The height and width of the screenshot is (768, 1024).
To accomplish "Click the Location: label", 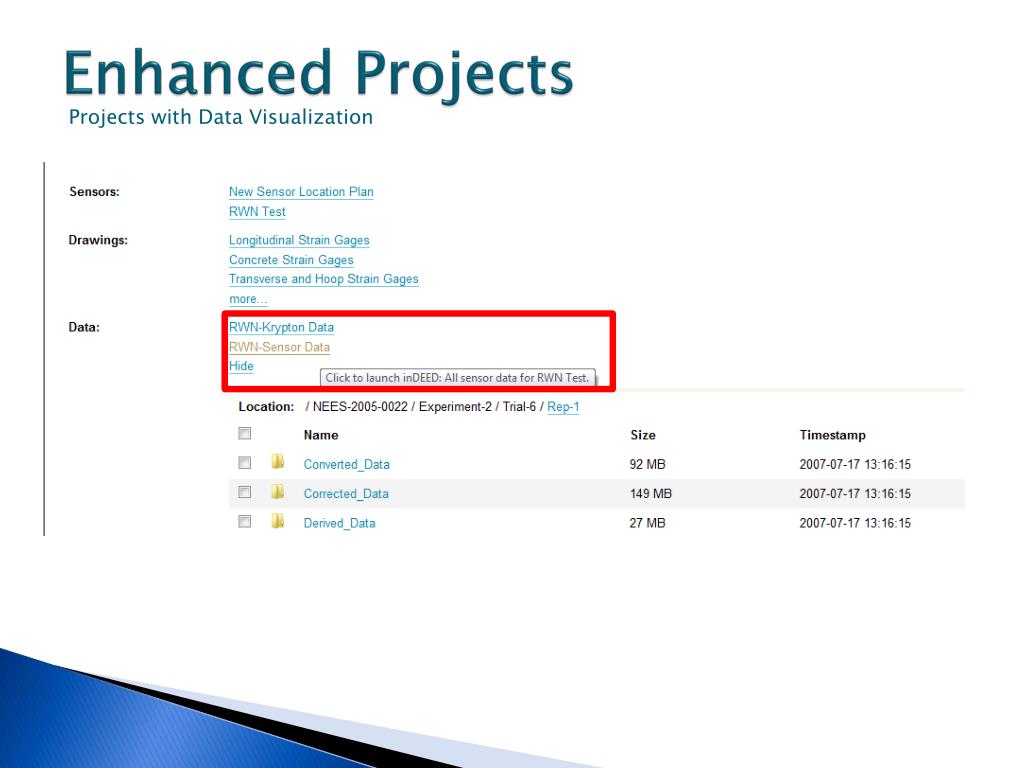I will point(266,407).
